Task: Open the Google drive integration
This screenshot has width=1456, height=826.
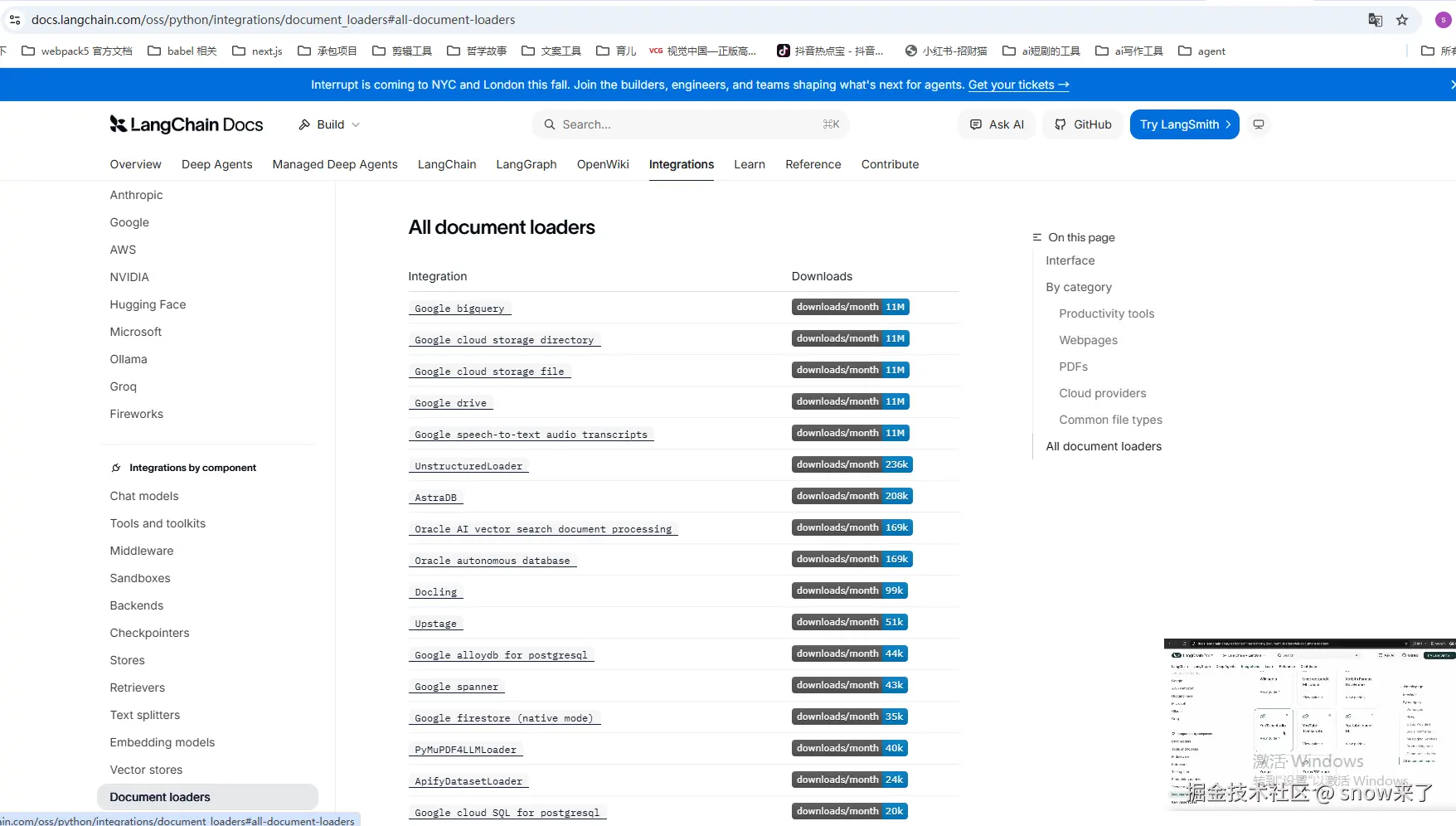Action: (x=451, y=403)
